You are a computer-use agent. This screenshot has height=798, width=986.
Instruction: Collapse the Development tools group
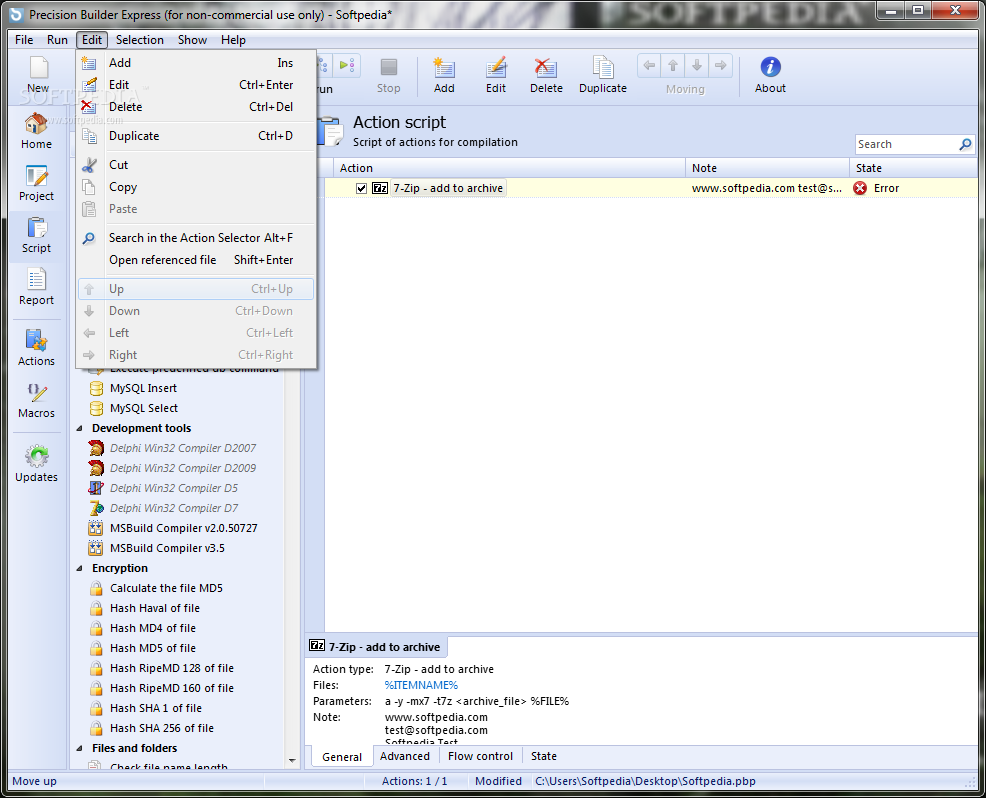pos(79,428)
